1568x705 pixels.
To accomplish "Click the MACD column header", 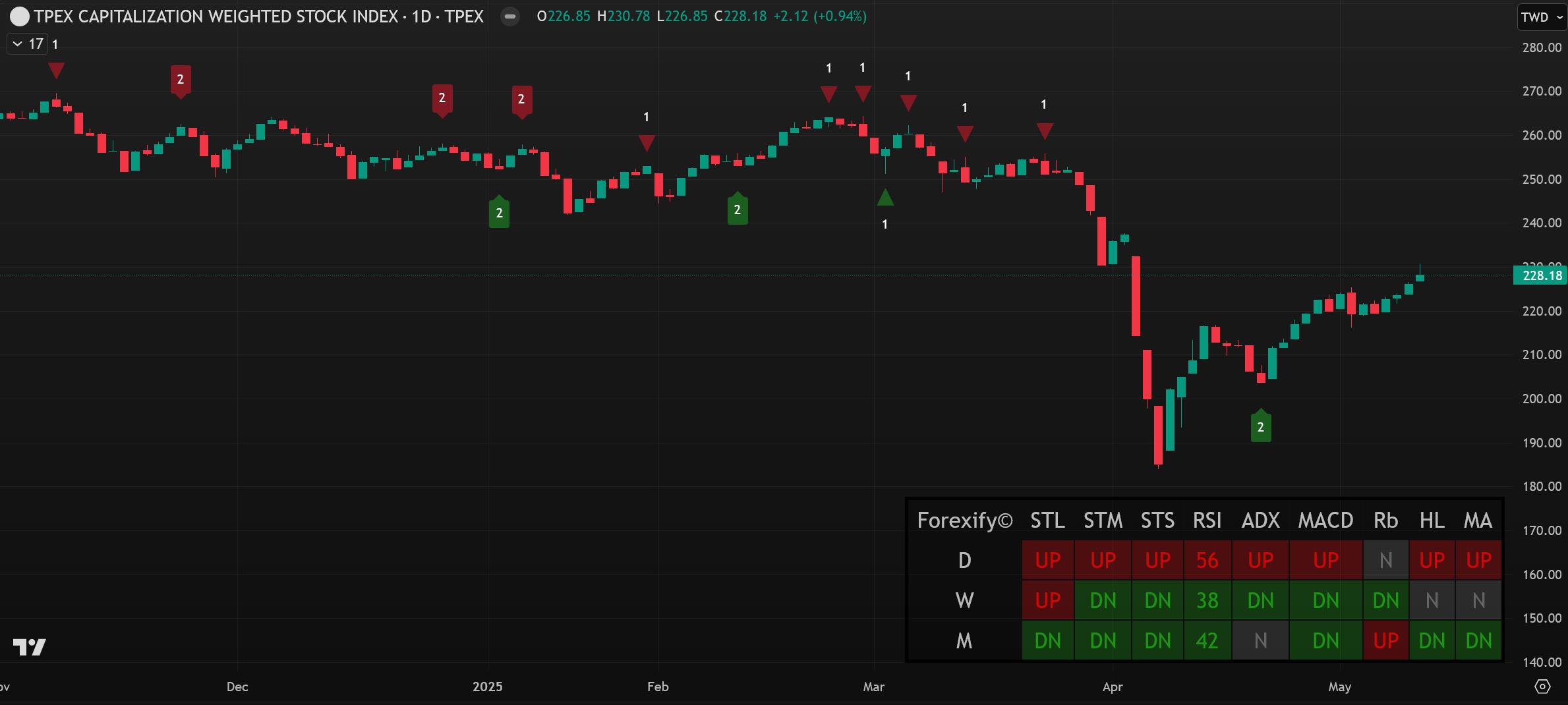I will 1325,521.
